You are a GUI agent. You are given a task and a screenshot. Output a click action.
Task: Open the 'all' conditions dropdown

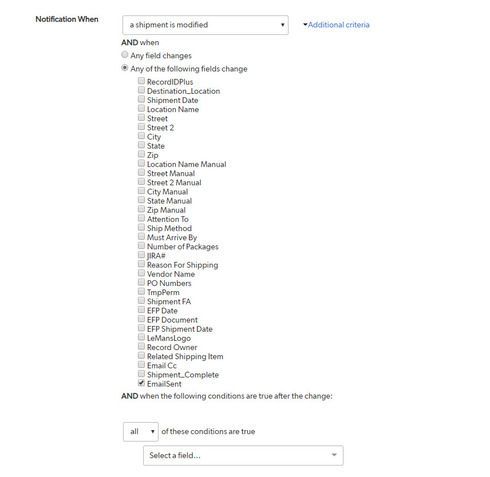coord(141,432)
